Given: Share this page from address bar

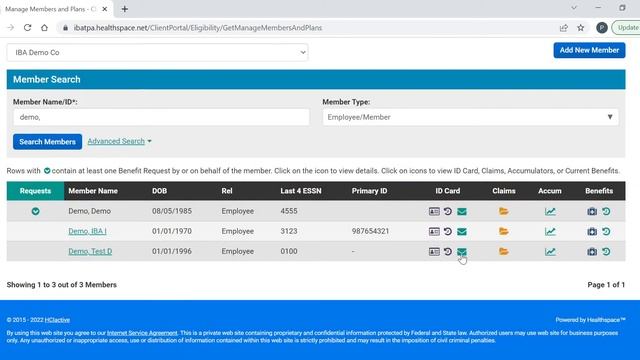Looking at the screenshot, I should point(564,28).
